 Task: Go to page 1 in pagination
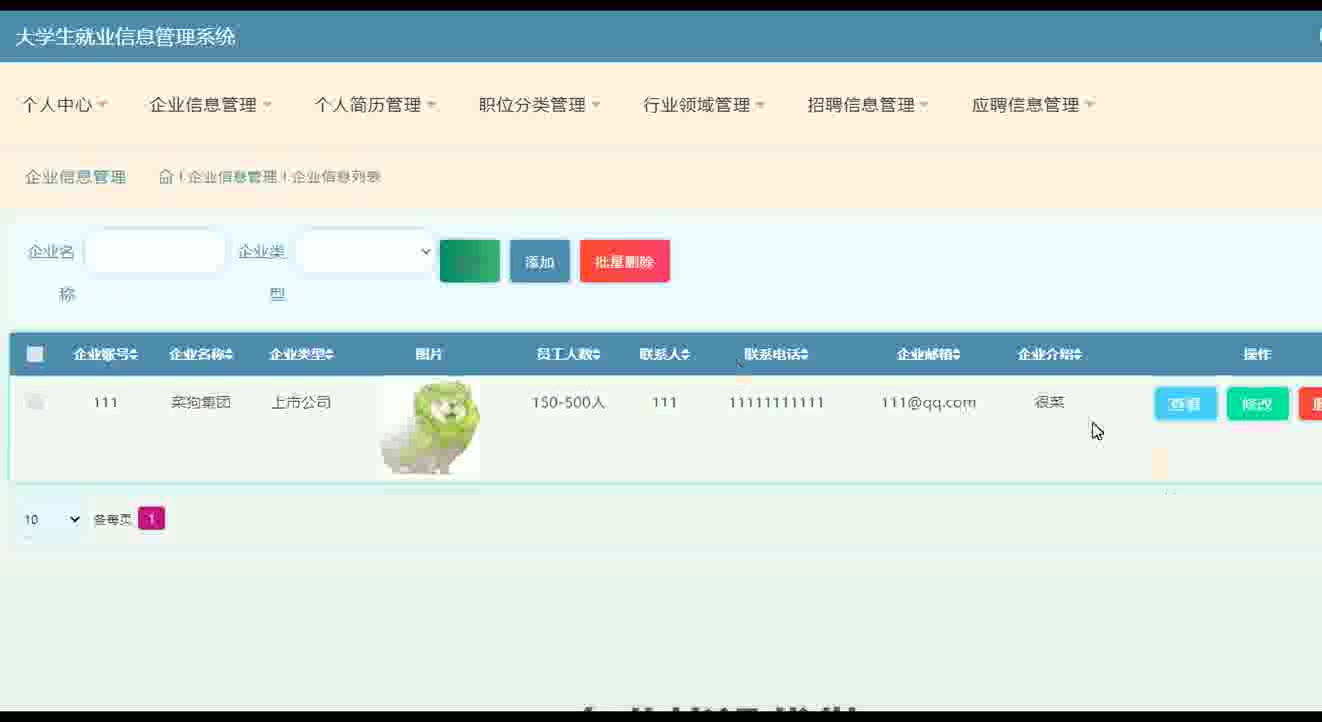coord(151,518)
